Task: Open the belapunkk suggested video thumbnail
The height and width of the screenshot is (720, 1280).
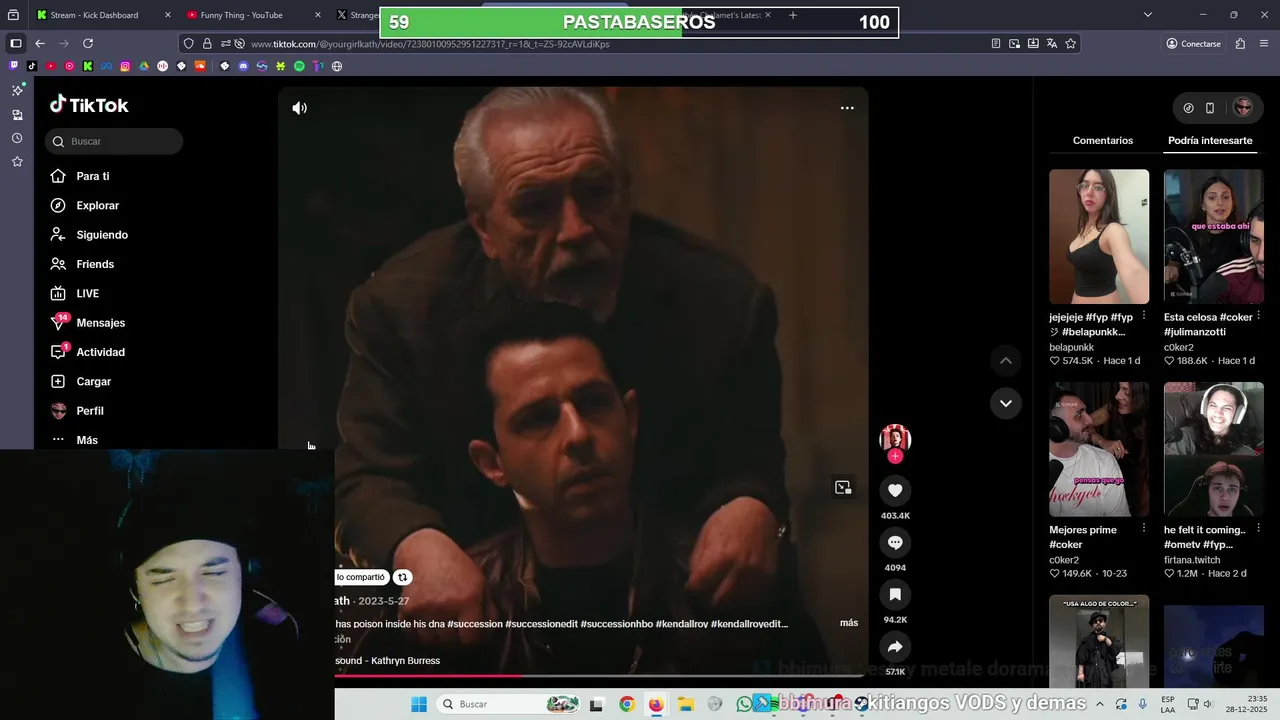Action: point(1099,236)
